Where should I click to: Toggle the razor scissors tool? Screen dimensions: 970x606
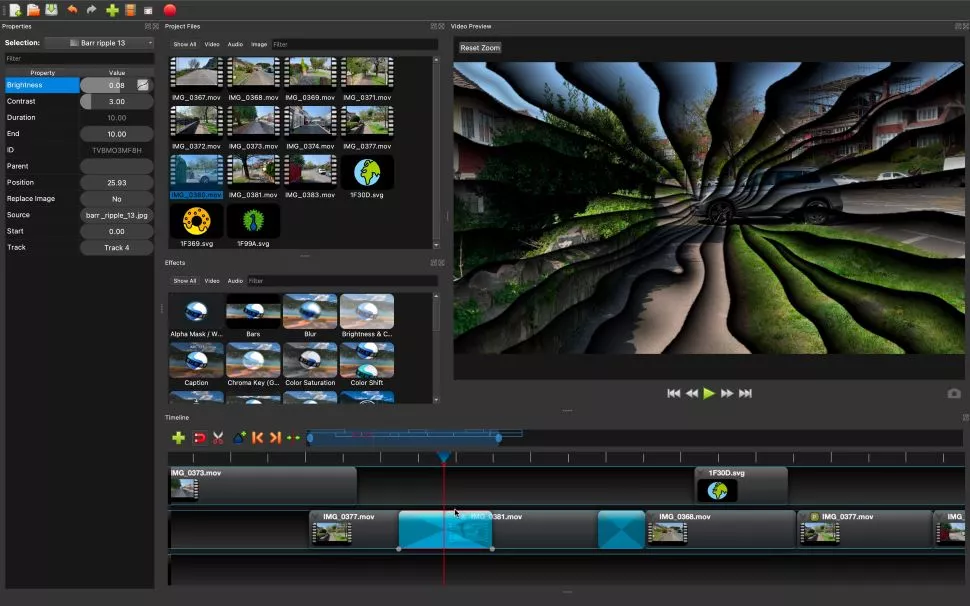218,438
